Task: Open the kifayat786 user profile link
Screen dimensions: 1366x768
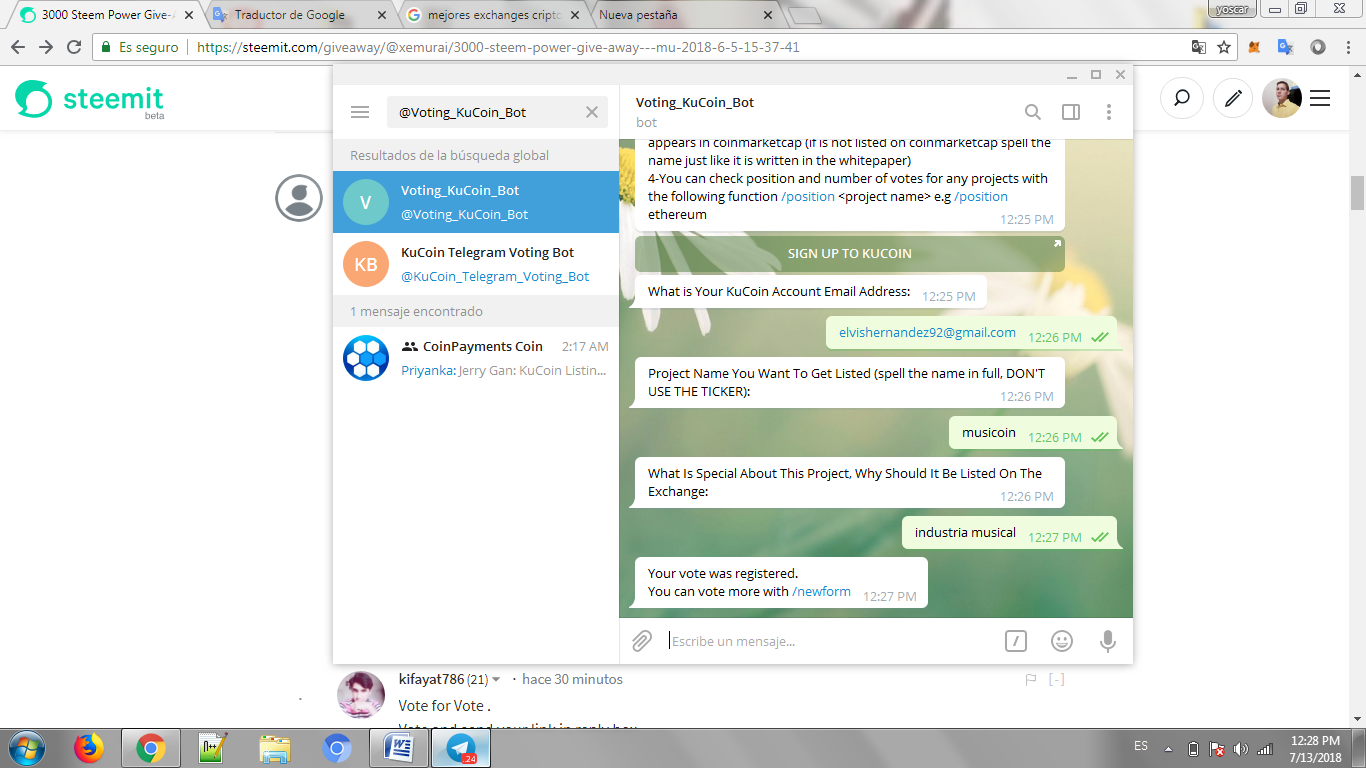Action: click(431, 680)
